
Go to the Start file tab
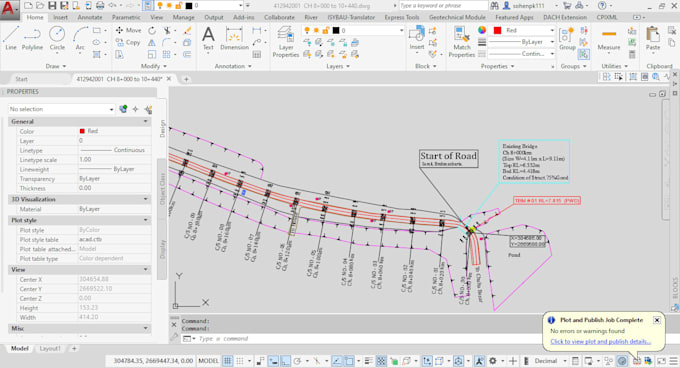coord(21,79)
